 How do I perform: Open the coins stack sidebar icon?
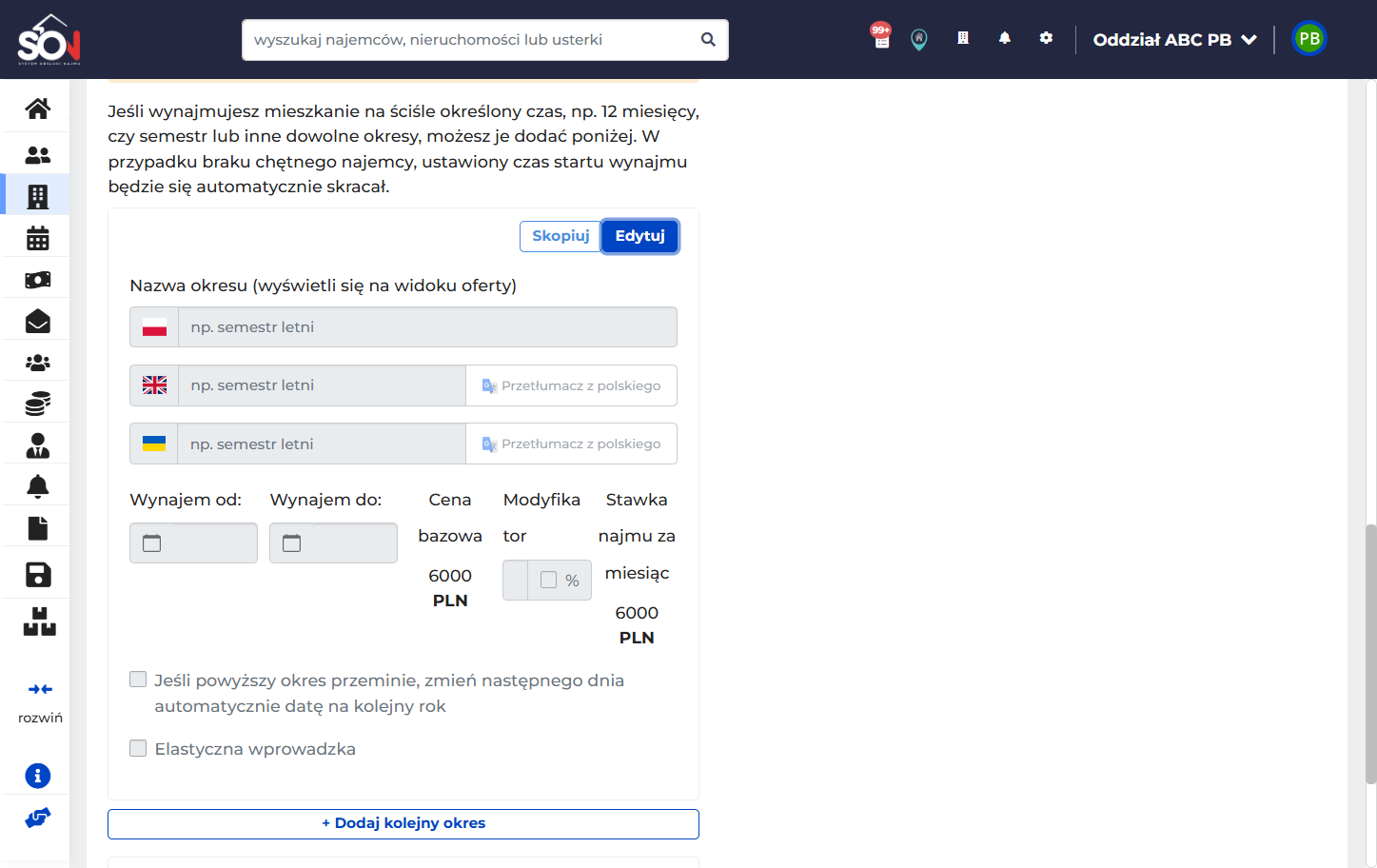pos(38,404)
